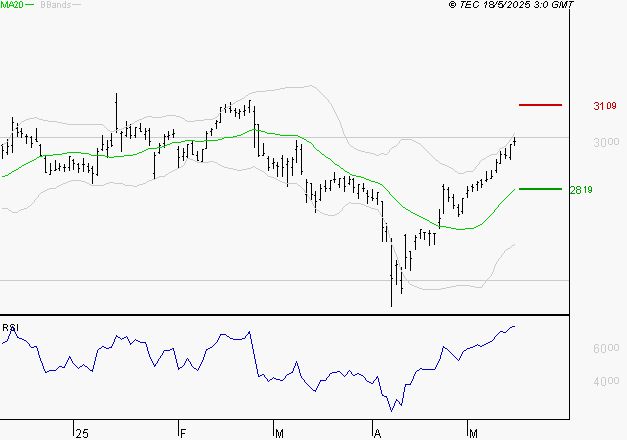Click the TEC 18/5/2025 copyright text
The height and width of the screenshot is (440, 627).
click(511, 5)
